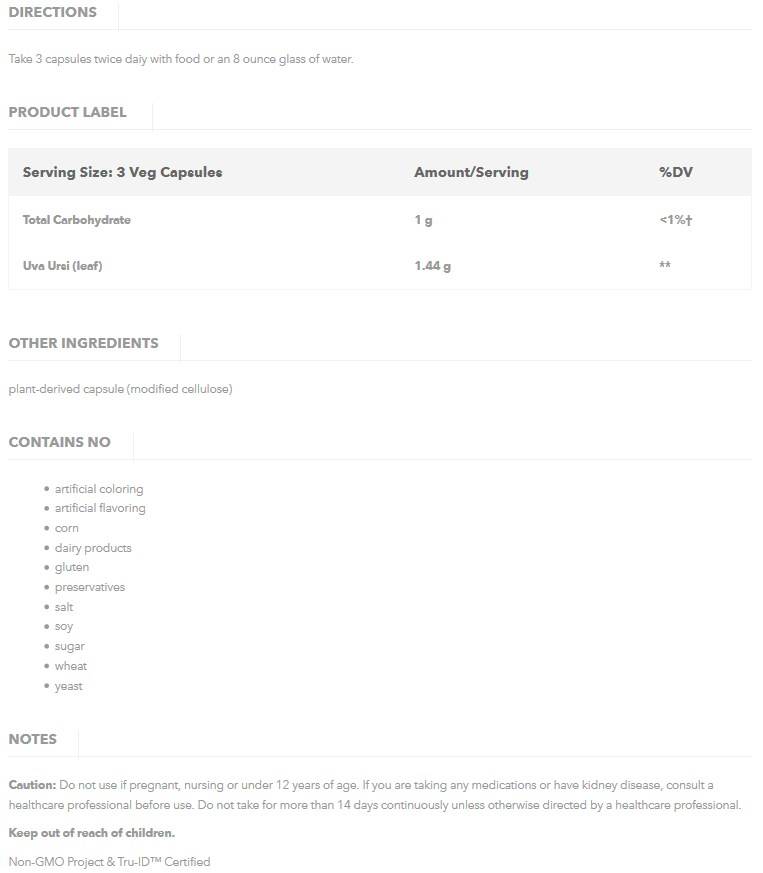Select the Total Carbohydrate row label
Image resolution: width=763 pixels, height=873 pixels.
(x=77, y=220)
